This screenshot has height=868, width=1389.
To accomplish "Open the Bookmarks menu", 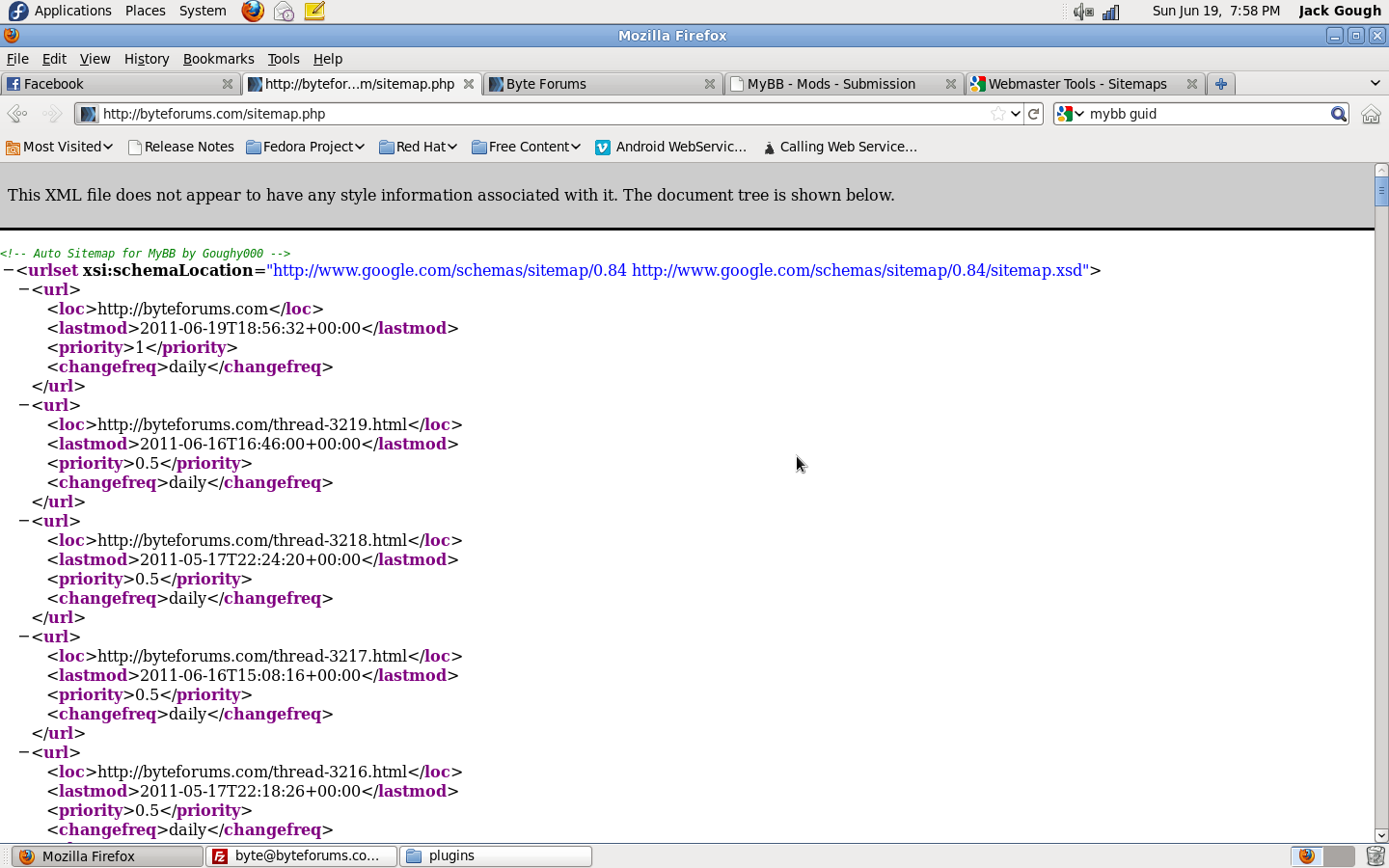I will (218, 59).
